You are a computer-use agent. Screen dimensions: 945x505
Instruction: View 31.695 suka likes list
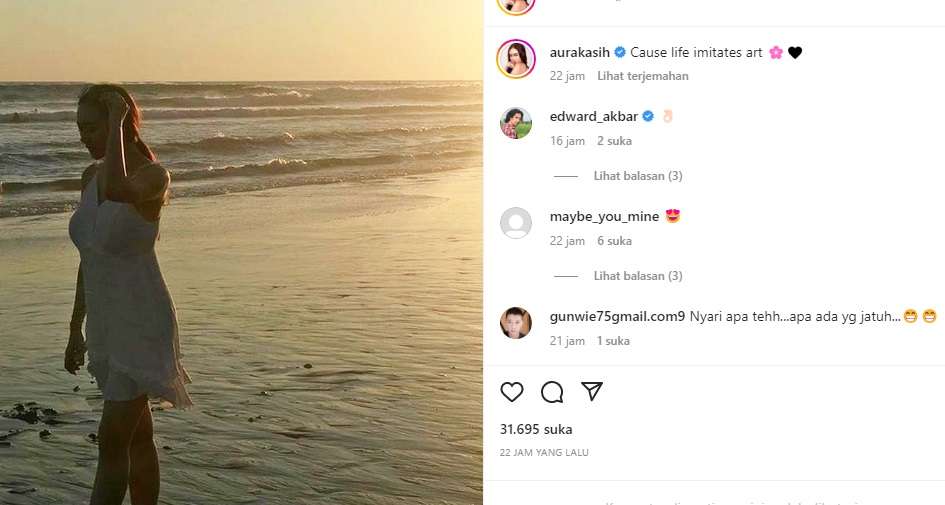(536, 429)
